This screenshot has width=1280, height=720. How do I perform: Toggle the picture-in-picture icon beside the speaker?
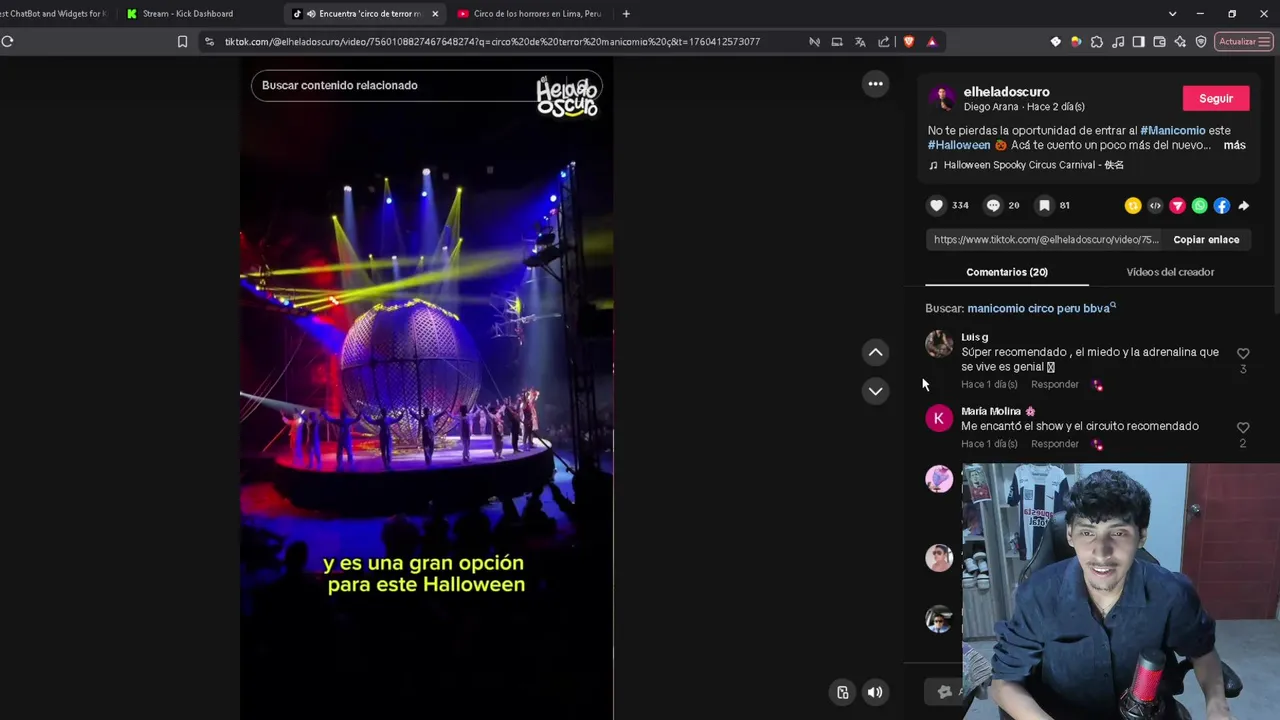tap(843, 692)
